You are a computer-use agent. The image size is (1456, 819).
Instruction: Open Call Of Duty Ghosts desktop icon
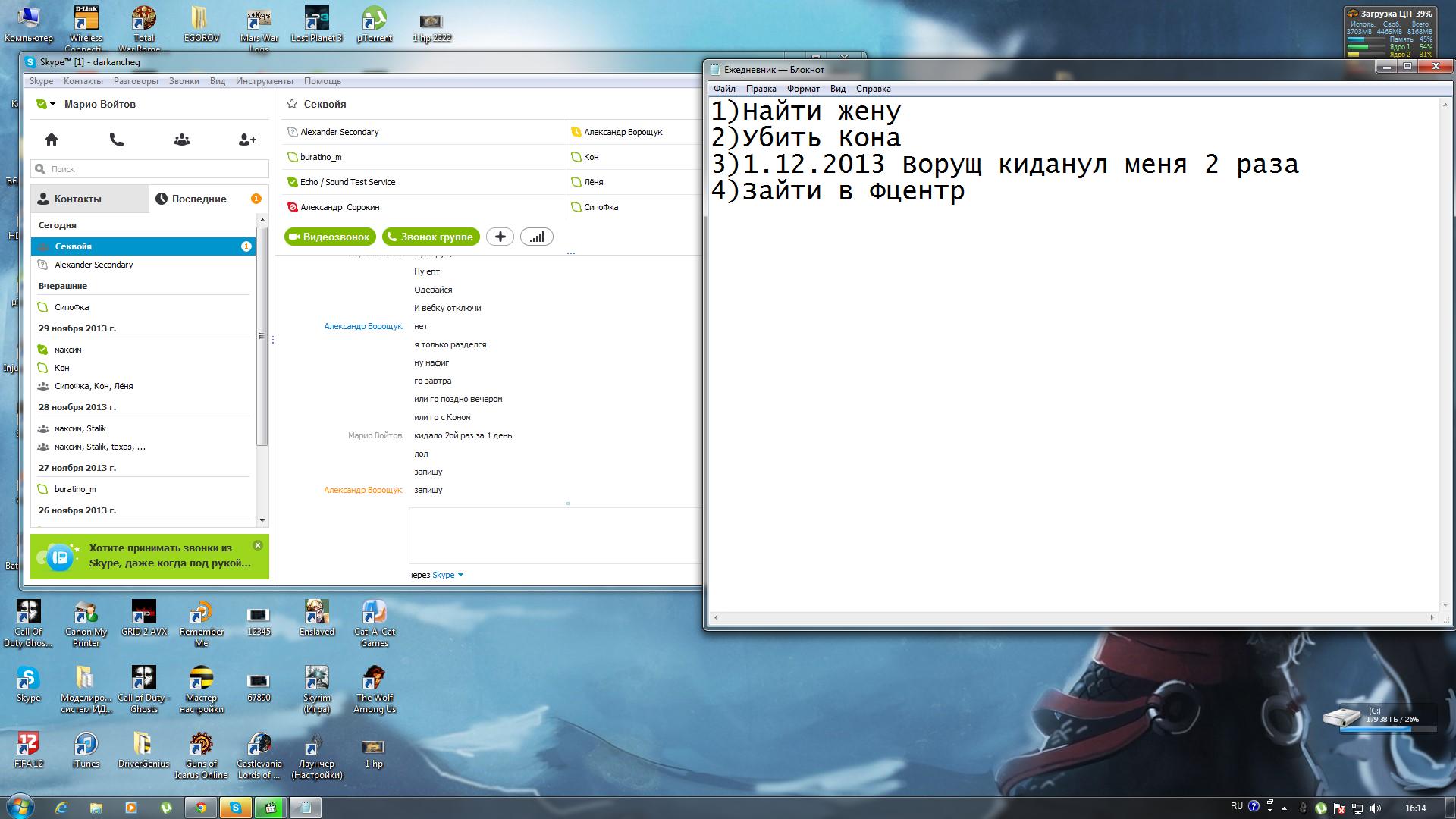[x=28, y=623]
